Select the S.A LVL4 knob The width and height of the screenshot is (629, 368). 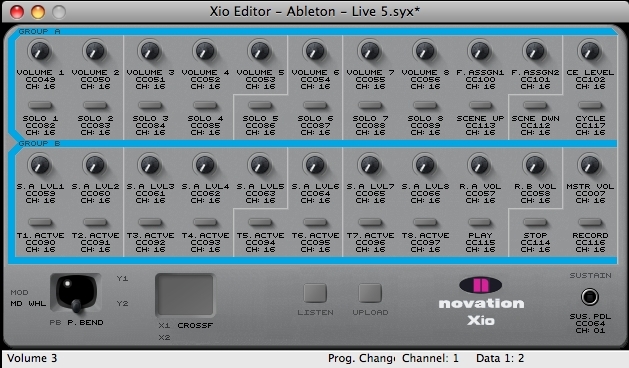point(205,165)
